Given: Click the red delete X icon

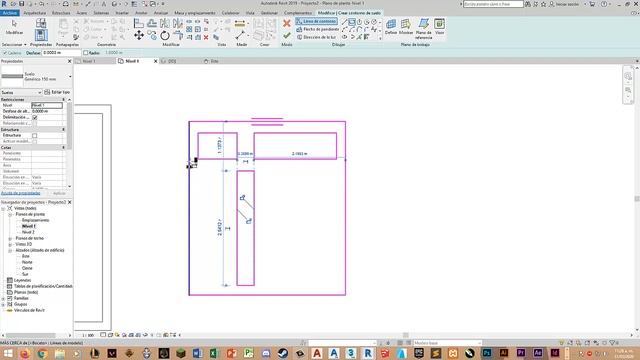Looking at the screenshot, I should 206,37.
